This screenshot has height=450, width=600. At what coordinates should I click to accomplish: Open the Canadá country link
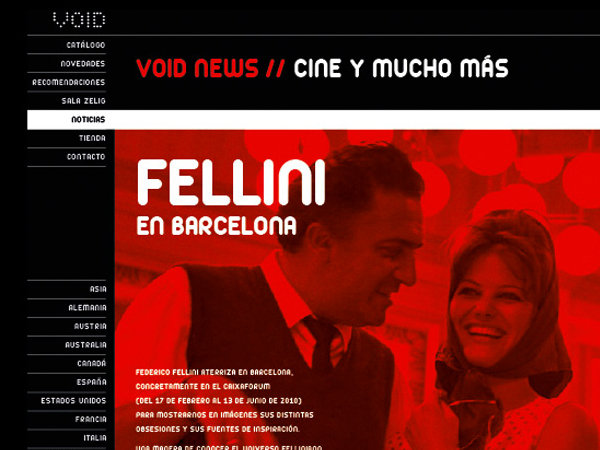[91, 363]
